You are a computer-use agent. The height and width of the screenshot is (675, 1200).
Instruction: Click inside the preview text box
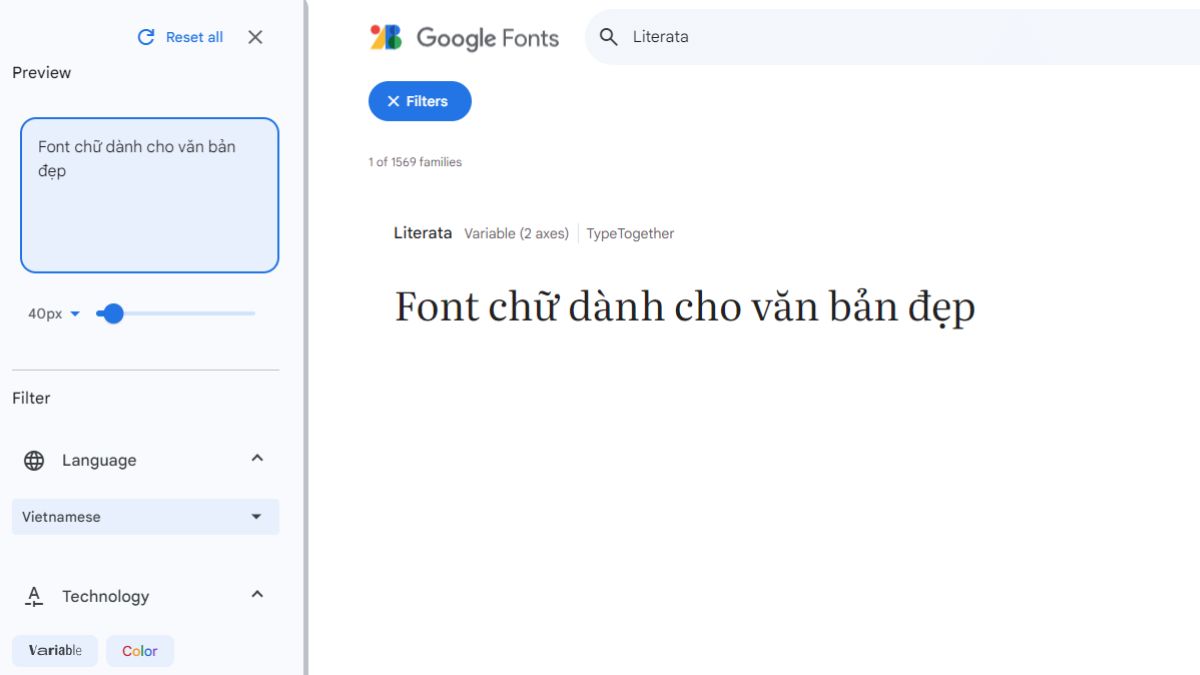pos(148,195)
